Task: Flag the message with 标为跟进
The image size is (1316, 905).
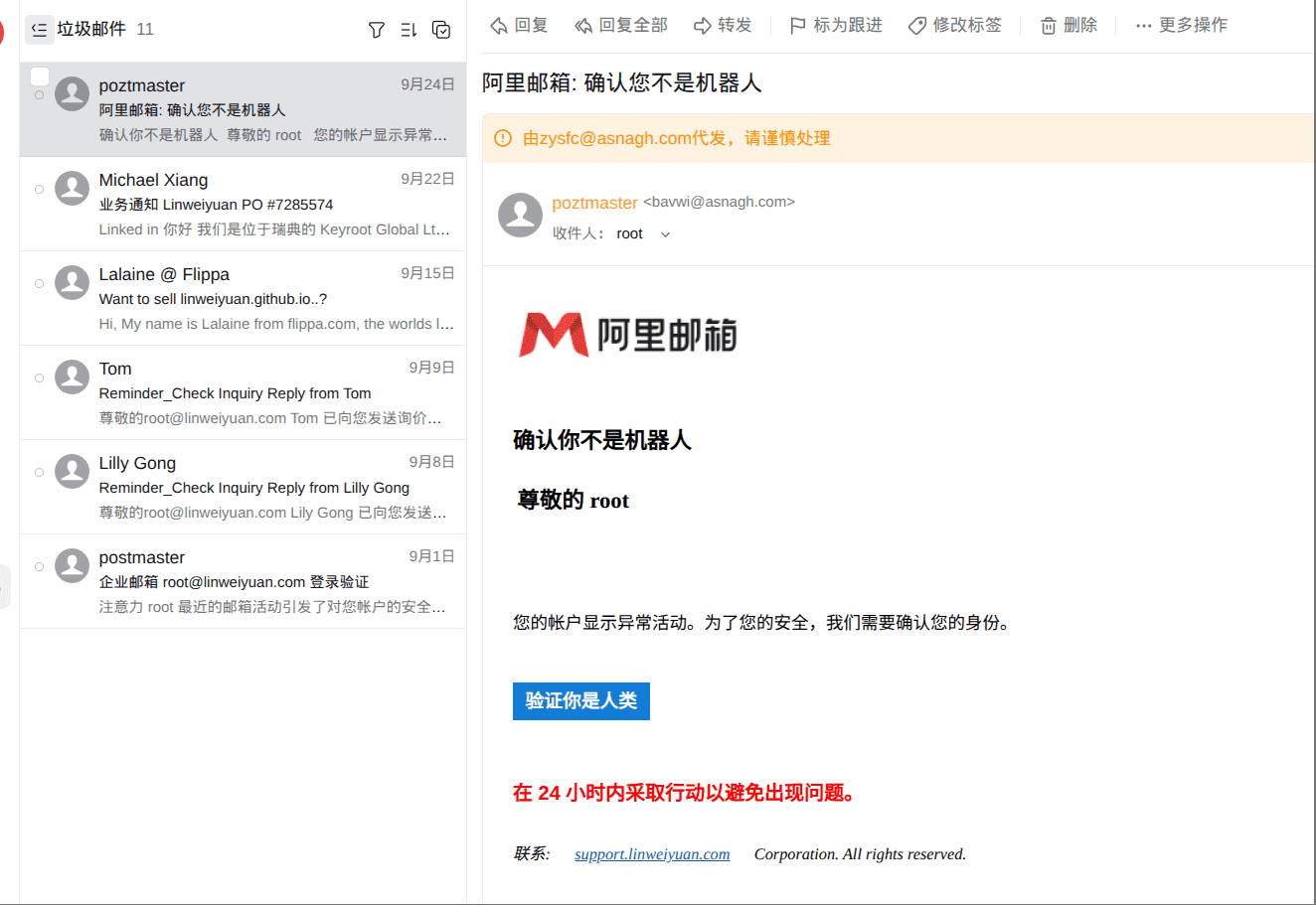Action: point(836,26)
